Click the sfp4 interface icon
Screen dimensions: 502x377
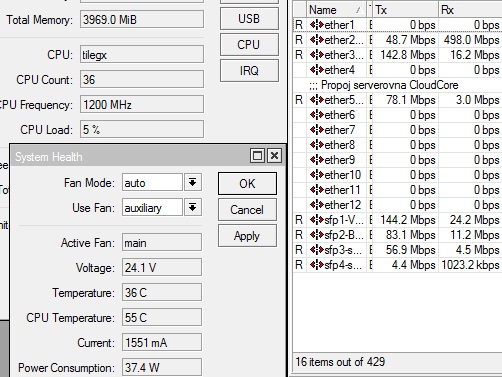click(316, 265)
